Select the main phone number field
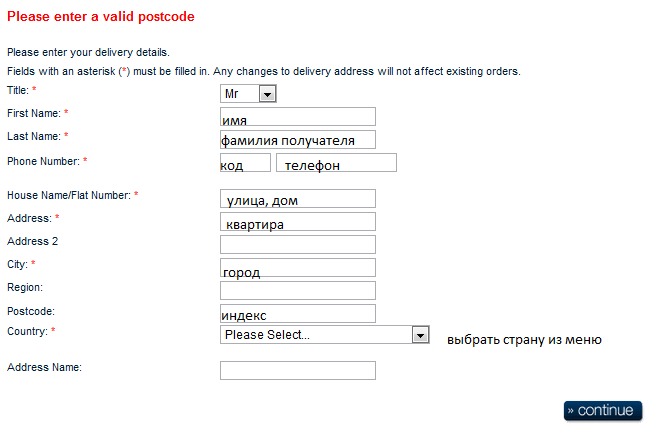This screenshot has width=665, height=435. click(336, 162)
